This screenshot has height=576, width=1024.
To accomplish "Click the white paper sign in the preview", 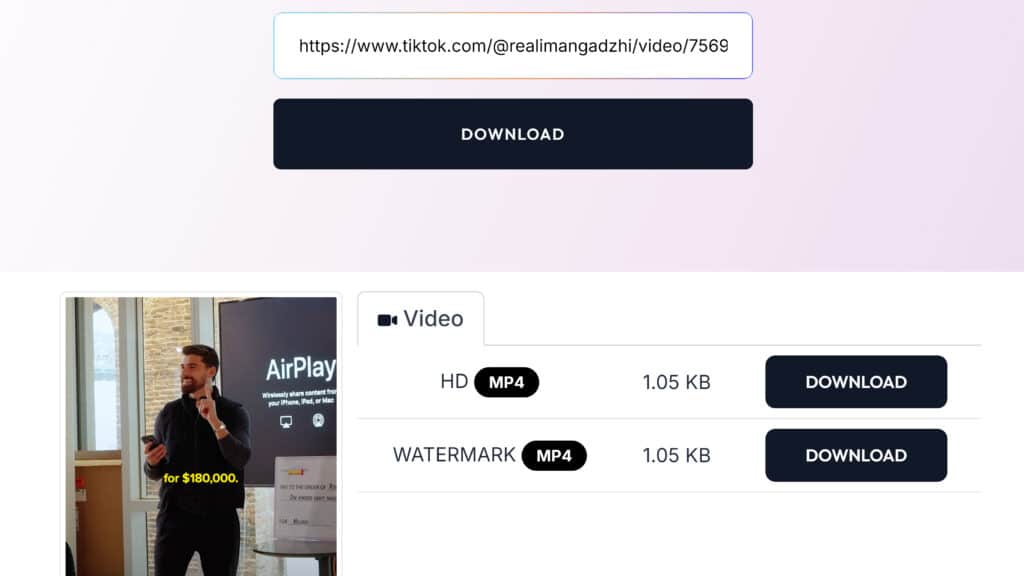I will click(x=305, y=496).
